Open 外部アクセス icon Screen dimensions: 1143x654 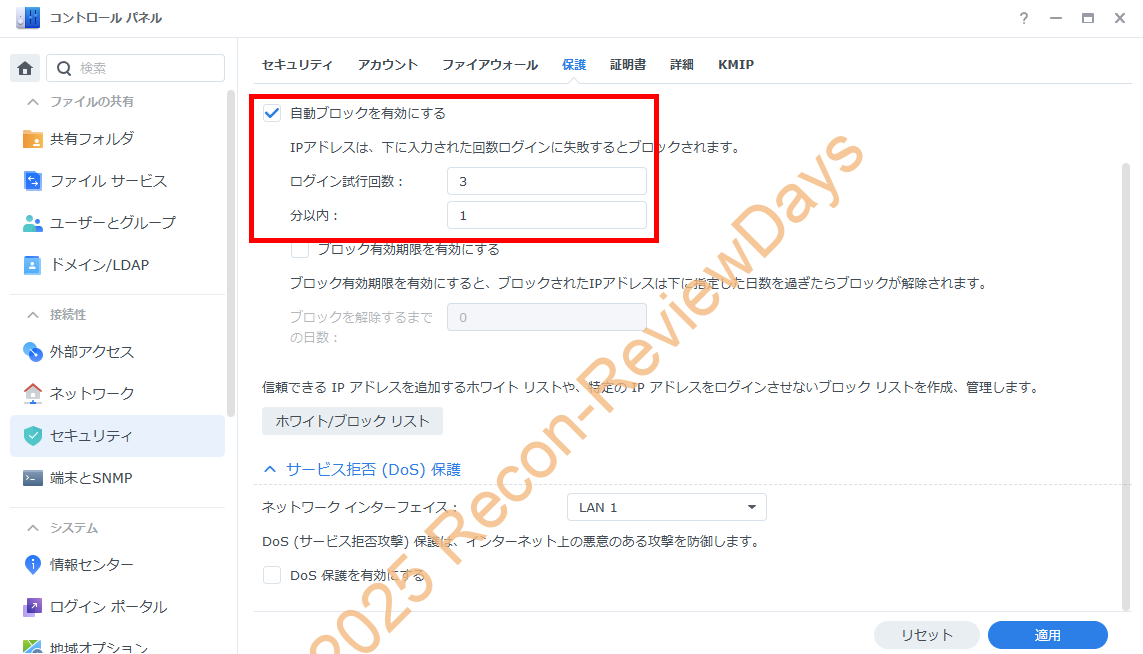tap(33, 352)
